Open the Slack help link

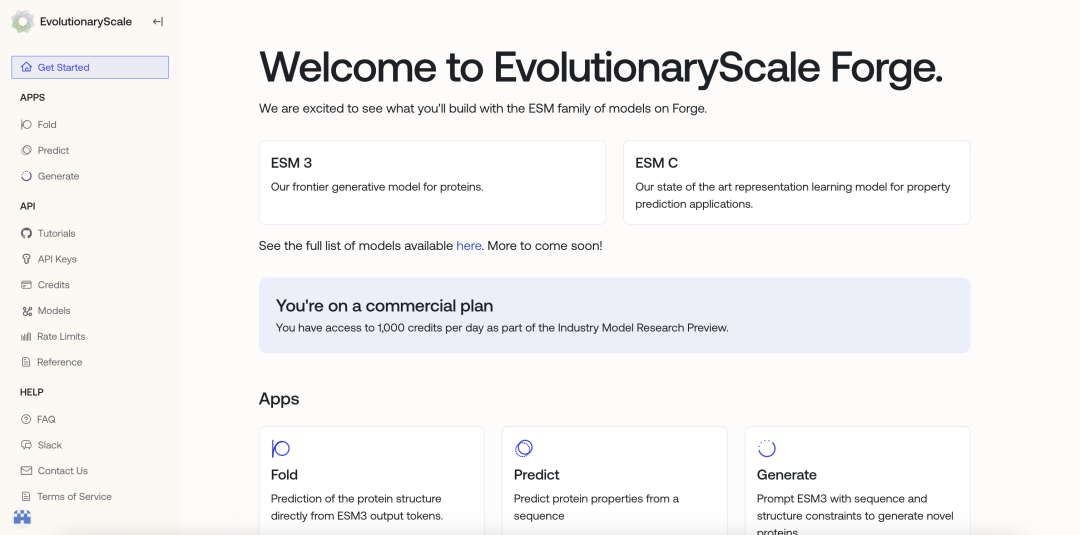(49, 445)
